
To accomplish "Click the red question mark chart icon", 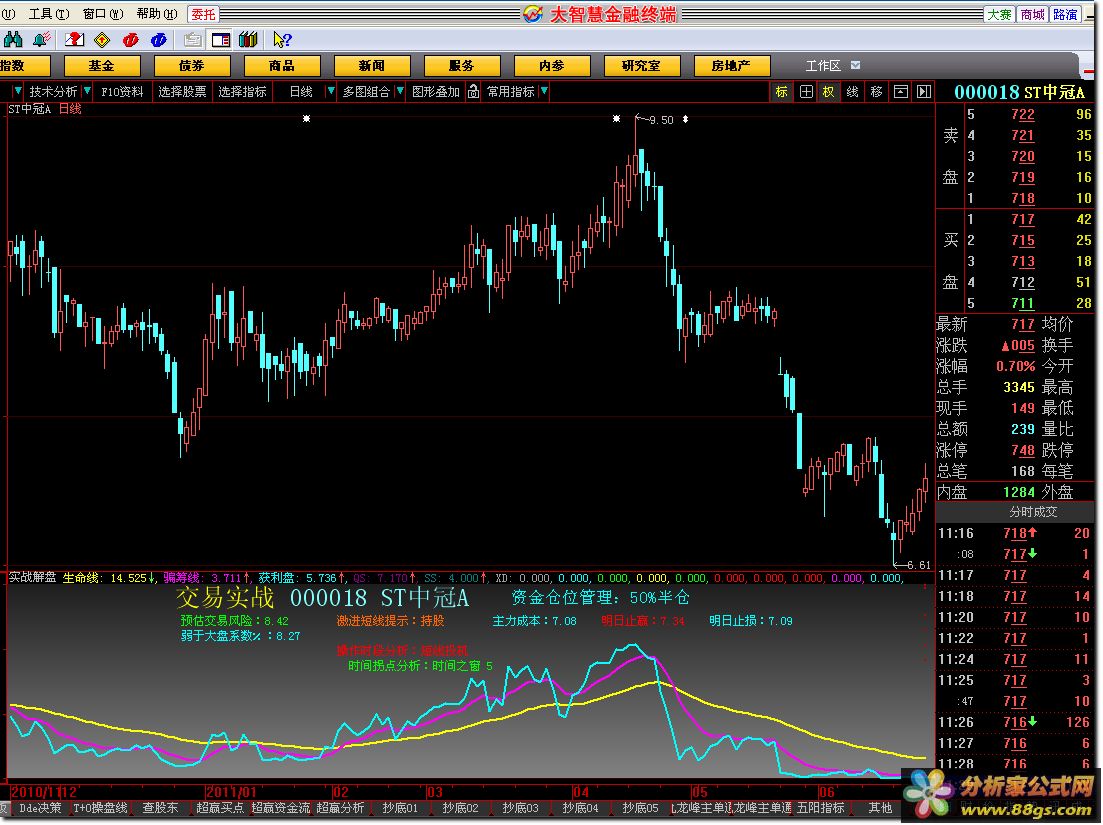I will 74,39.
